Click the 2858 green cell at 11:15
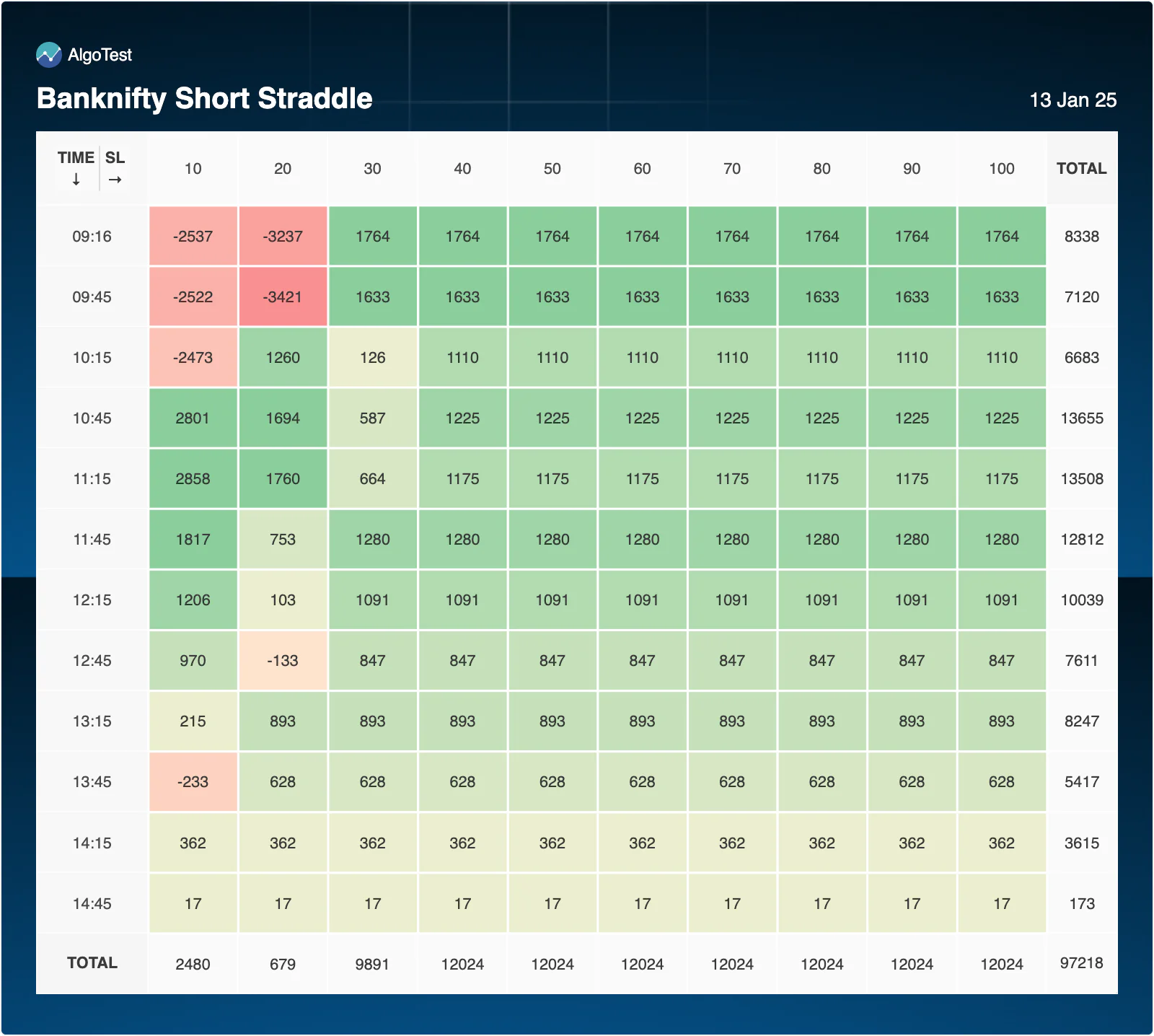The width and height of the screenshot is (1154, 1036). click(193, 478)
